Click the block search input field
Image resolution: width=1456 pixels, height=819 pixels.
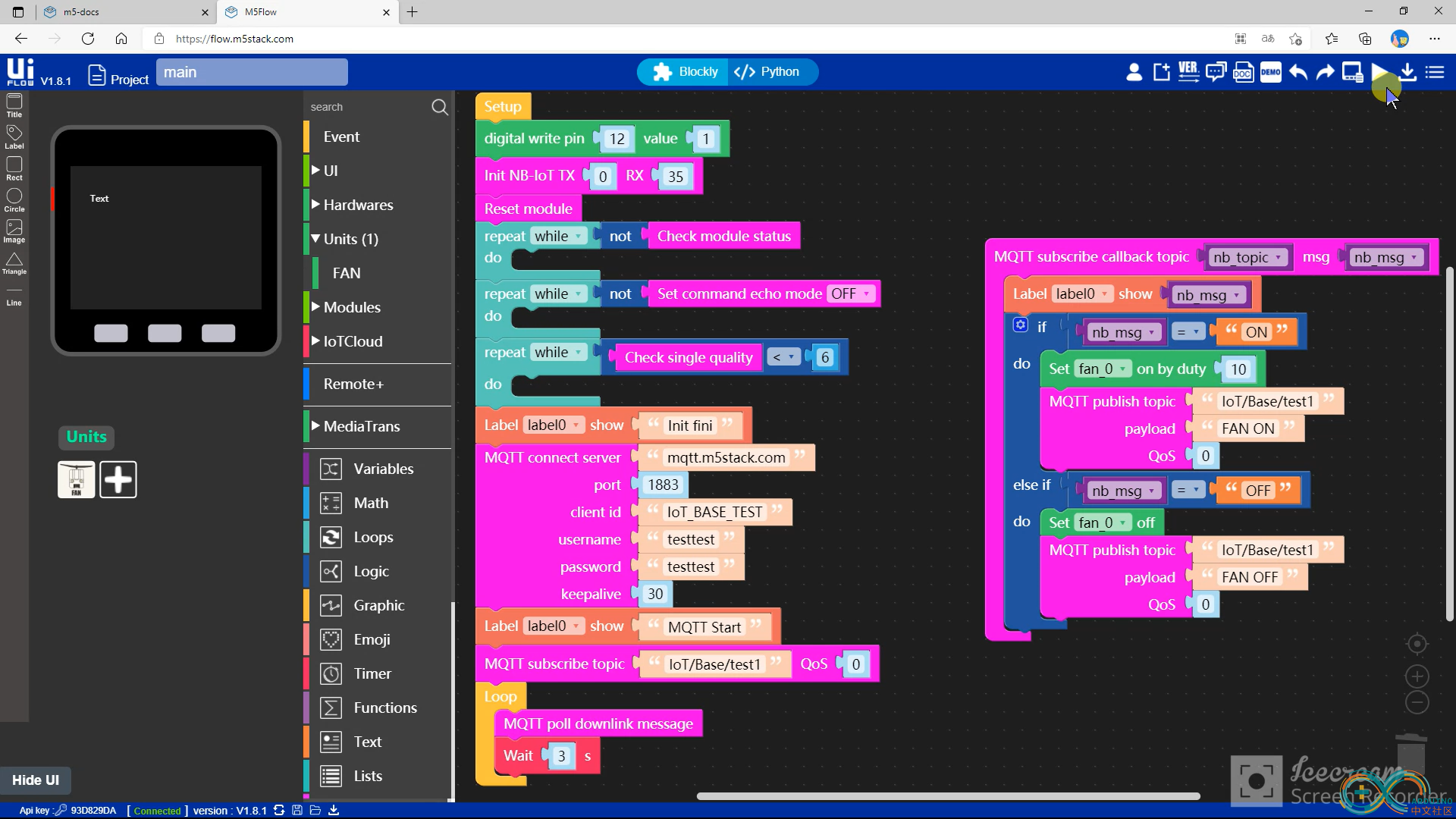368,107
